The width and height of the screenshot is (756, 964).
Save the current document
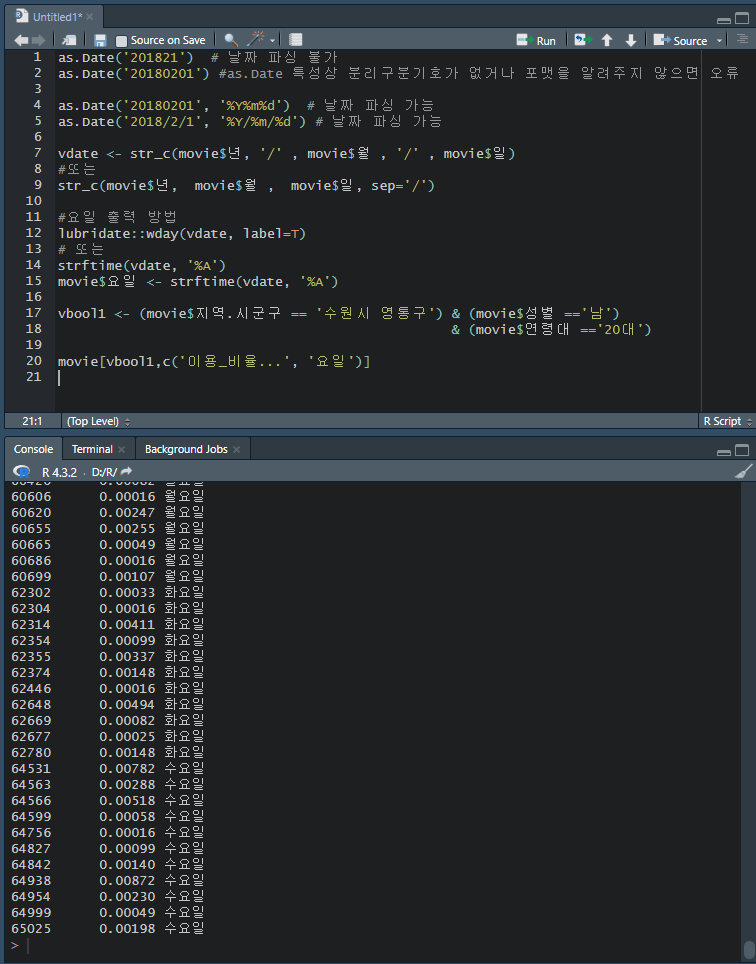tap(100, 41)
